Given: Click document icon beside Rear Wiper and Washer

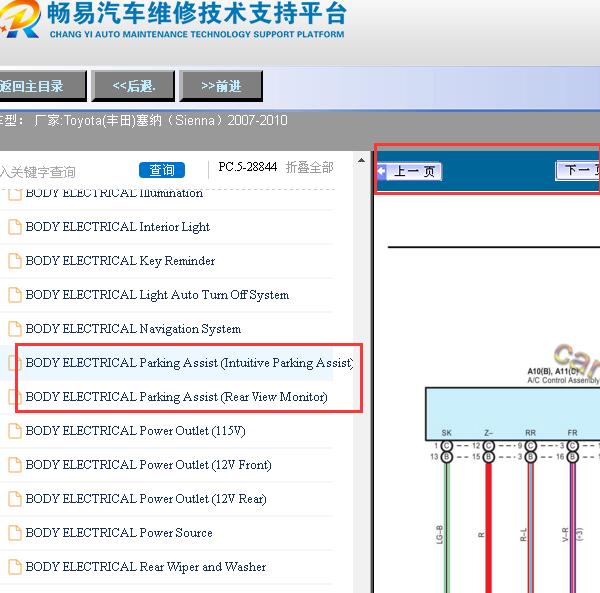Looking at the screenshot, I should (x=15, y=567).
